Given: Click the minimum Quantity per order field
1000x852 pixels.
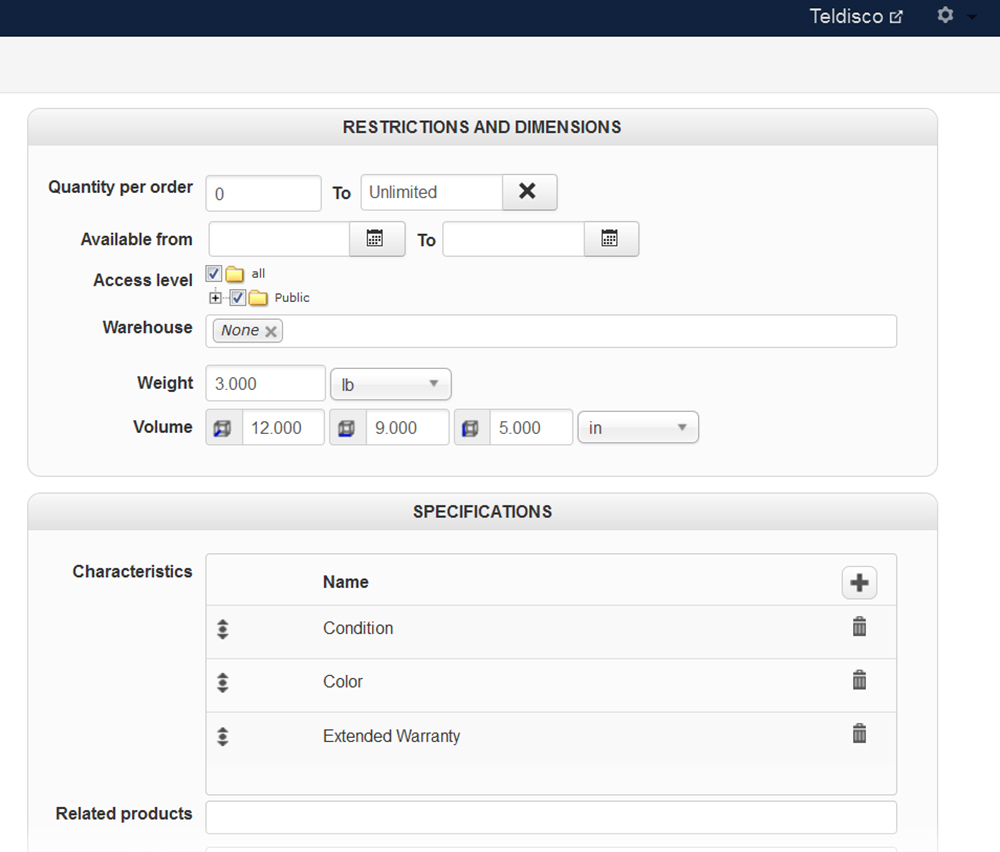Looking at the screenshot, I should [x=263, y=193].
